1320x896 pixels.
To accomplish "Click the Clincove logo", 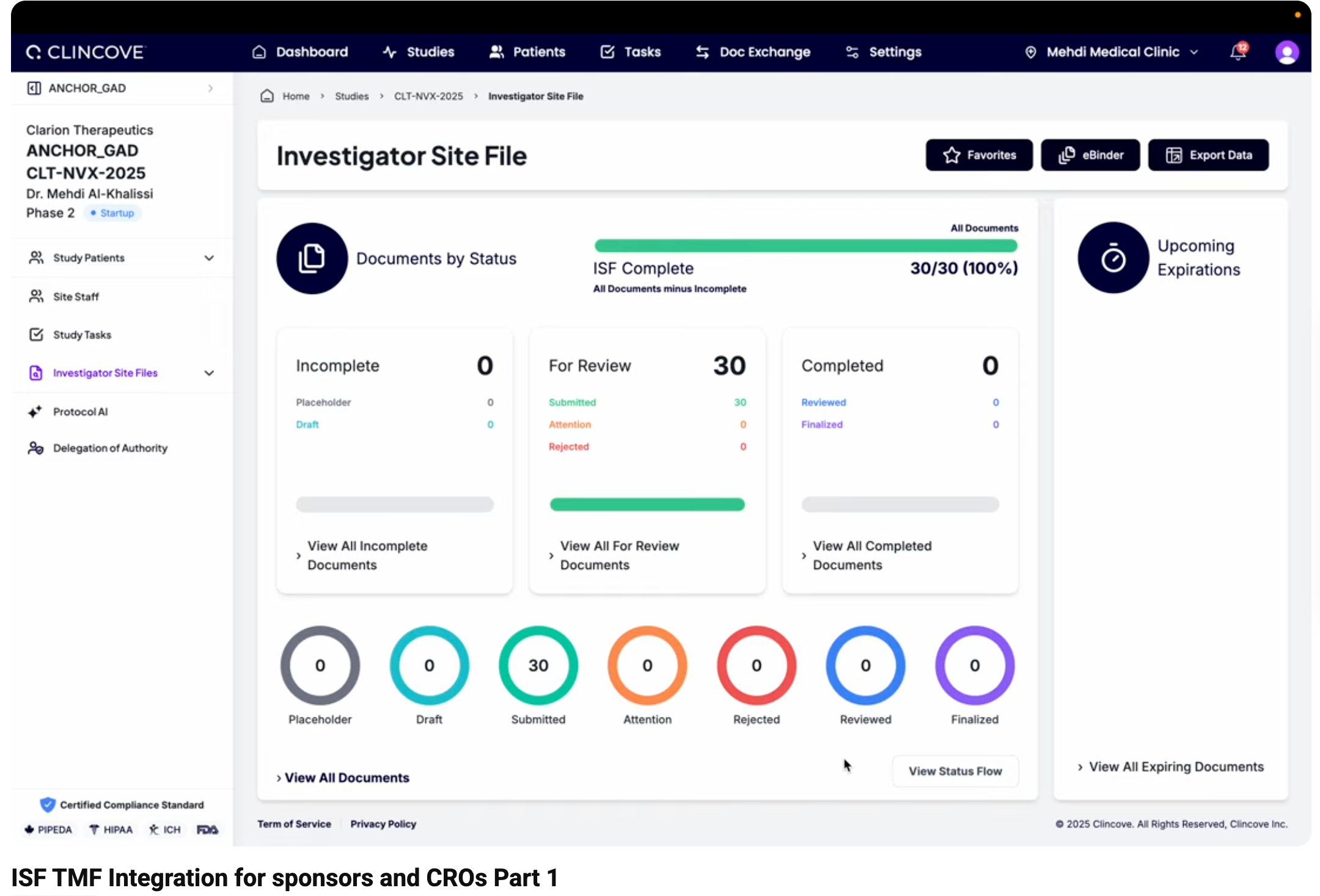I will [x=85, y=52].
